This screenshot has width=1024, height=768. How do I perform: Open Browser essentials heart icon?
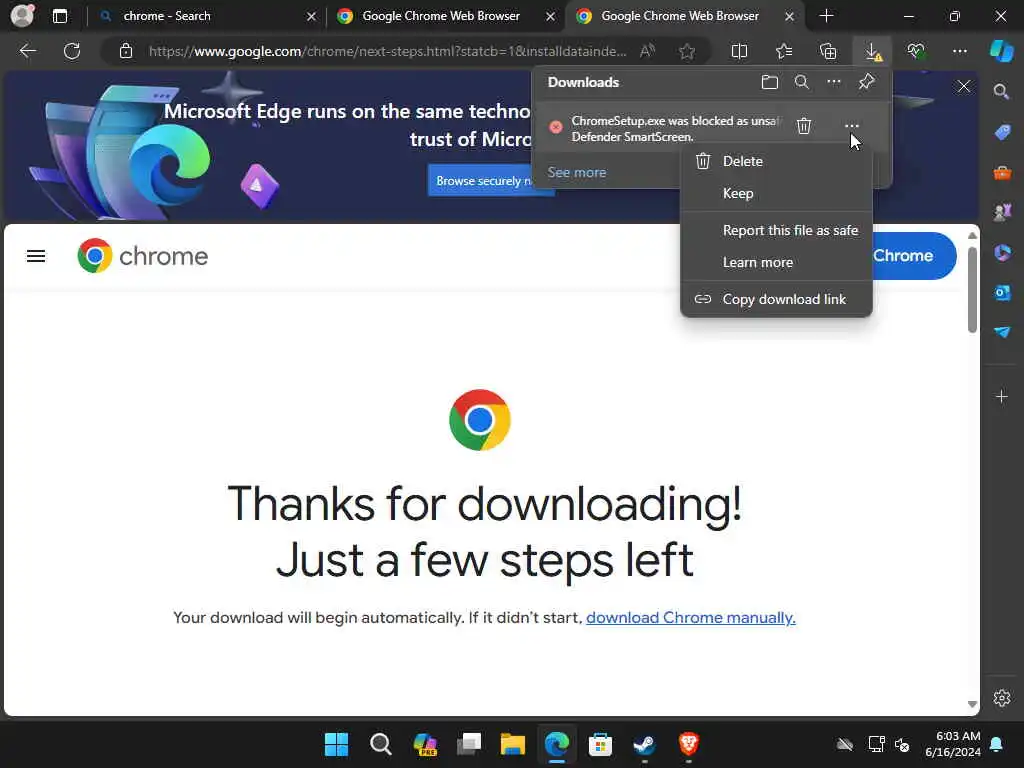[916, 51]
